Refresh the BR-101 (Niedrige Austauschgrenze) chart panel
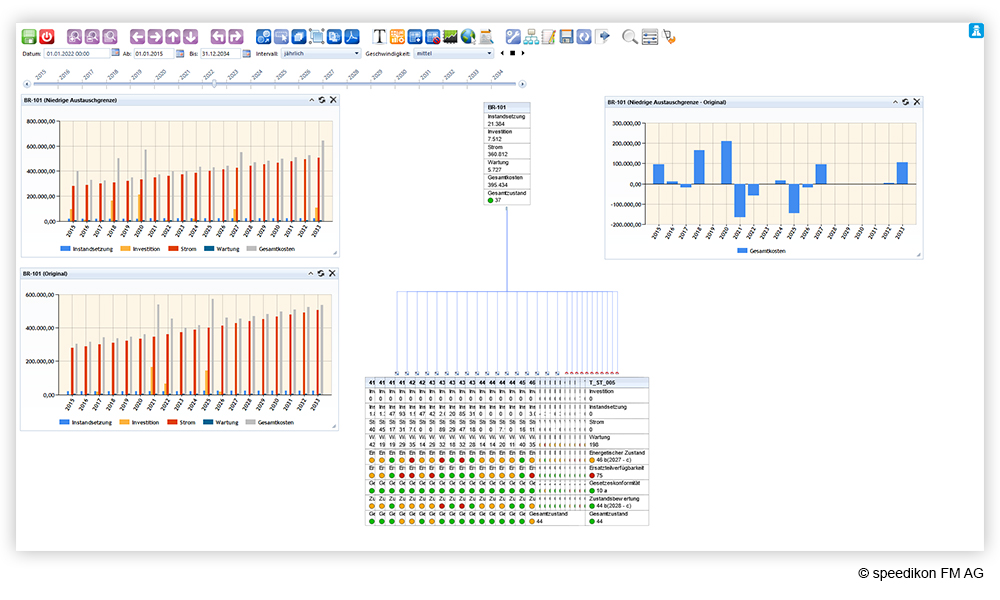The image size is (1000, 600). coord(322,100)
